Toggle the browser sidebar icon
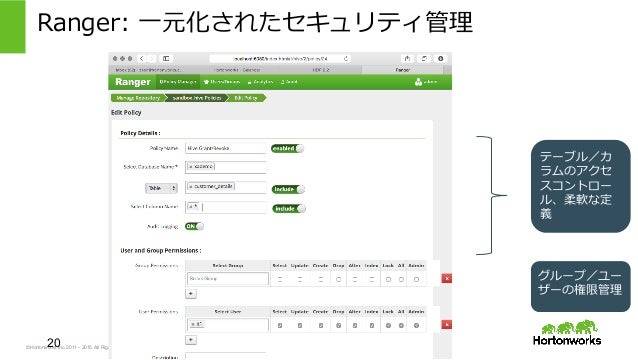Screen dimensions: 638x360 tap(166, 59)
